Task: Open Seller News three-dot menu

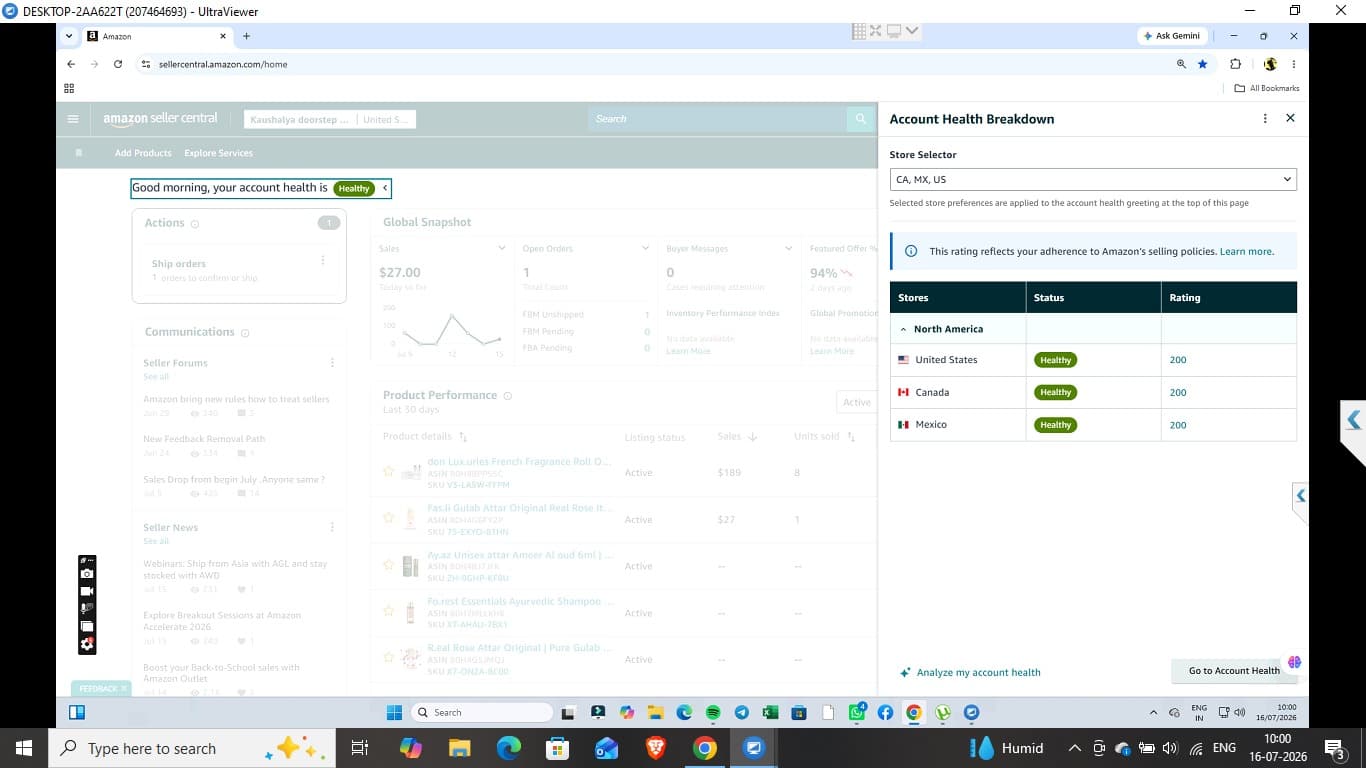Action: (332, 527)
